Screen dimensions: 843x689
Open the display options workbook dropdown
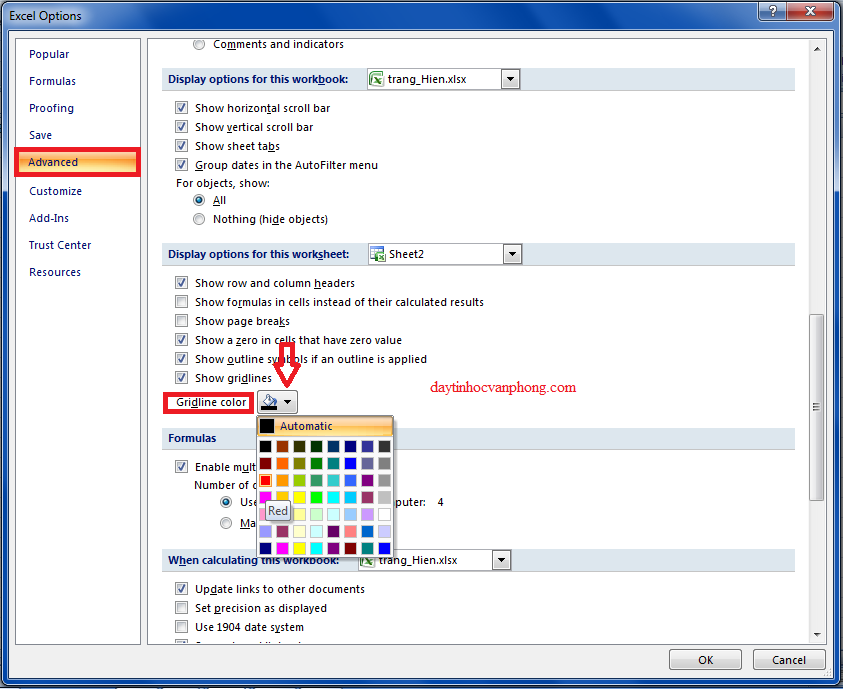[510, 80]
